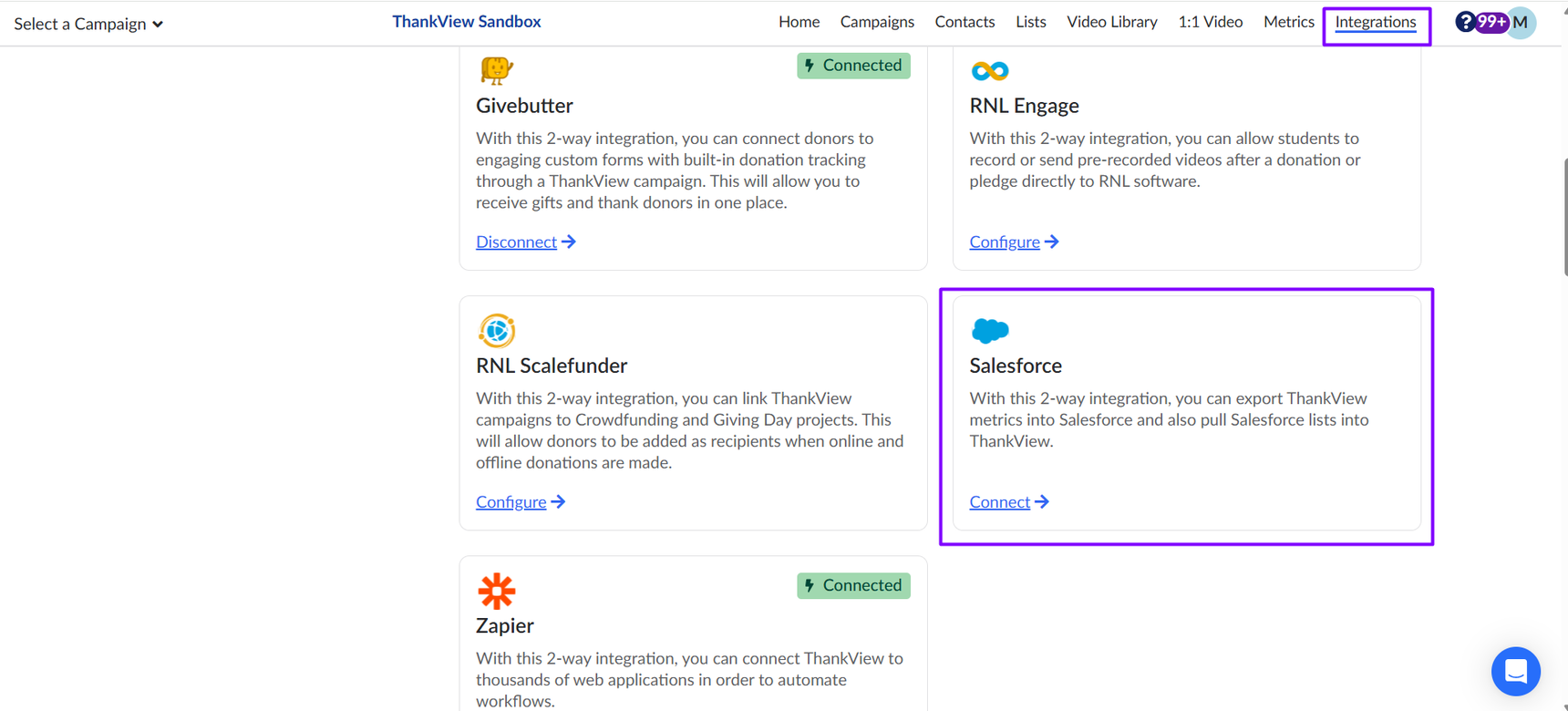Go to the Campaigns menu item

tap(877, 22)
